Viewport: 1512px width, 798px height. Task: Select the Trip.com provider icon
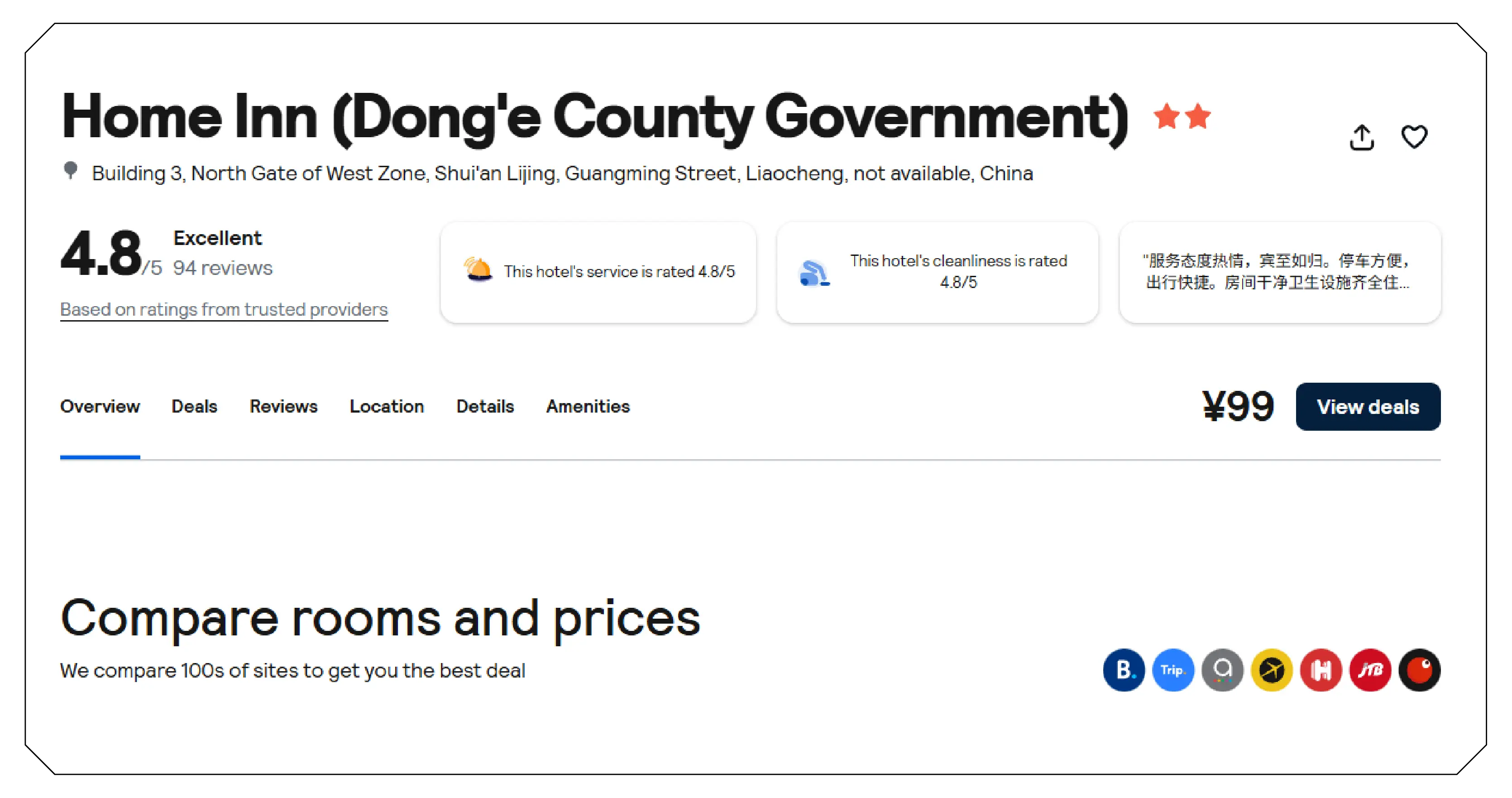(x=1173, y=669)
